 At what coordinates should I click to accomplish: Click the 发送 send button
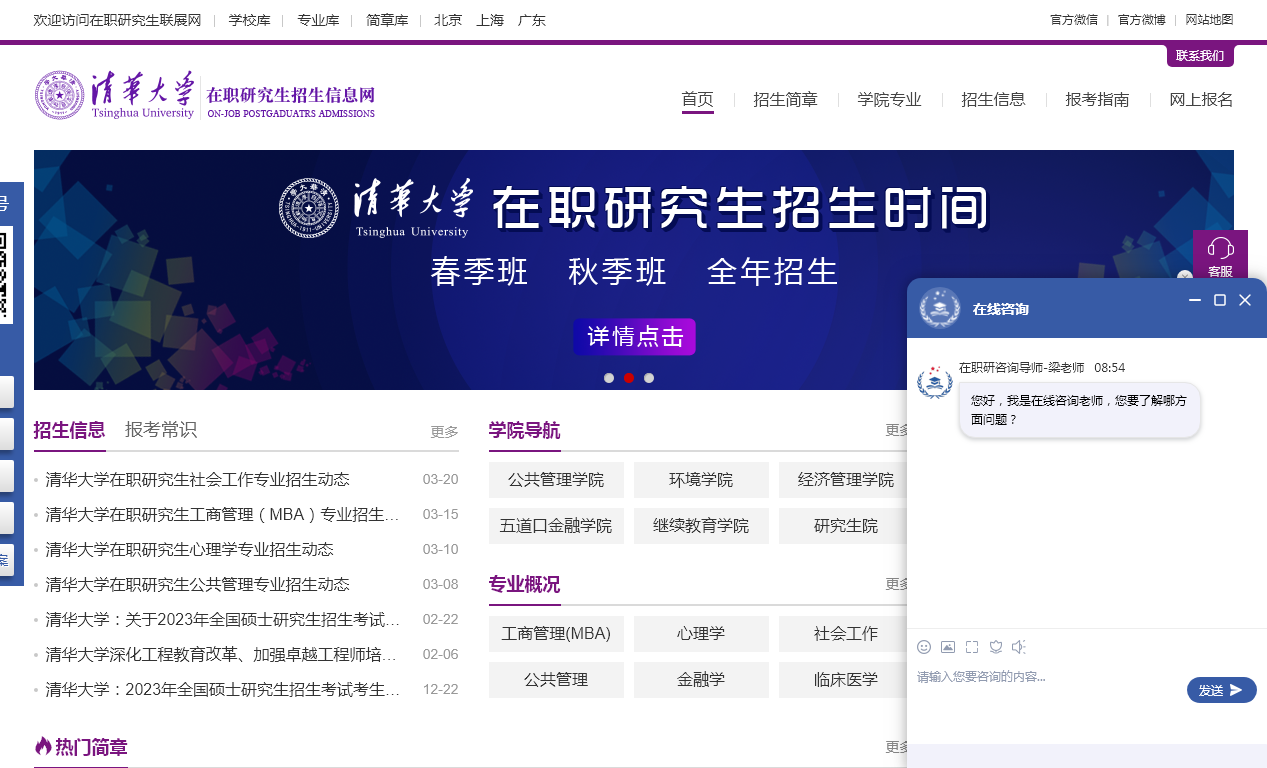click(x=1221, y=689)
